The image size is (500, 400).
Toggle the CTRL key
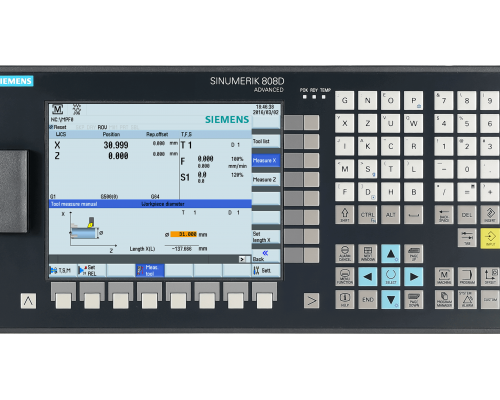368,215
